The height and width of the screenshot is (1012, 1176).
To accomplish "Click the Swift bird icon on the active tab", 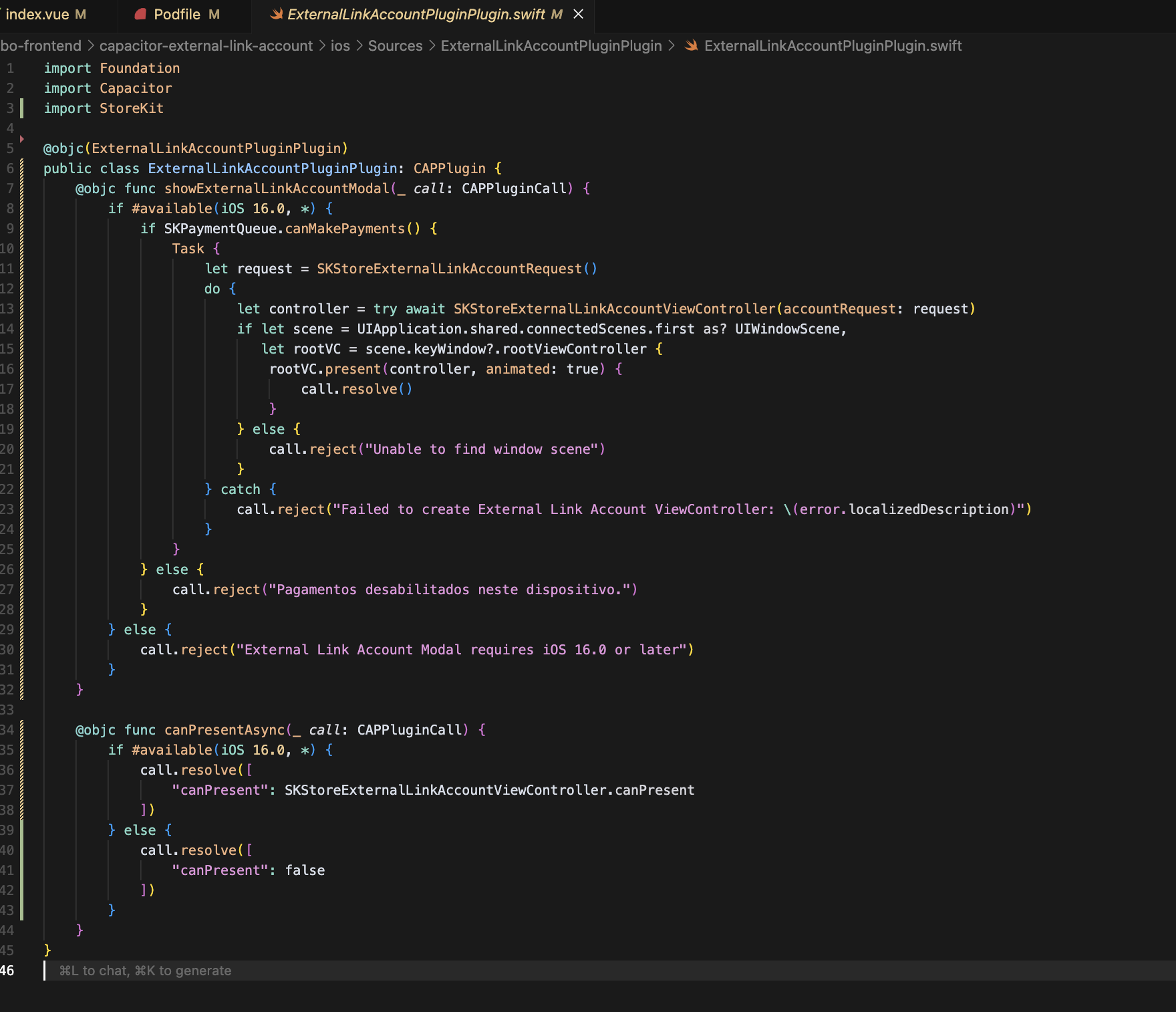I will click(x=275, y=14).
